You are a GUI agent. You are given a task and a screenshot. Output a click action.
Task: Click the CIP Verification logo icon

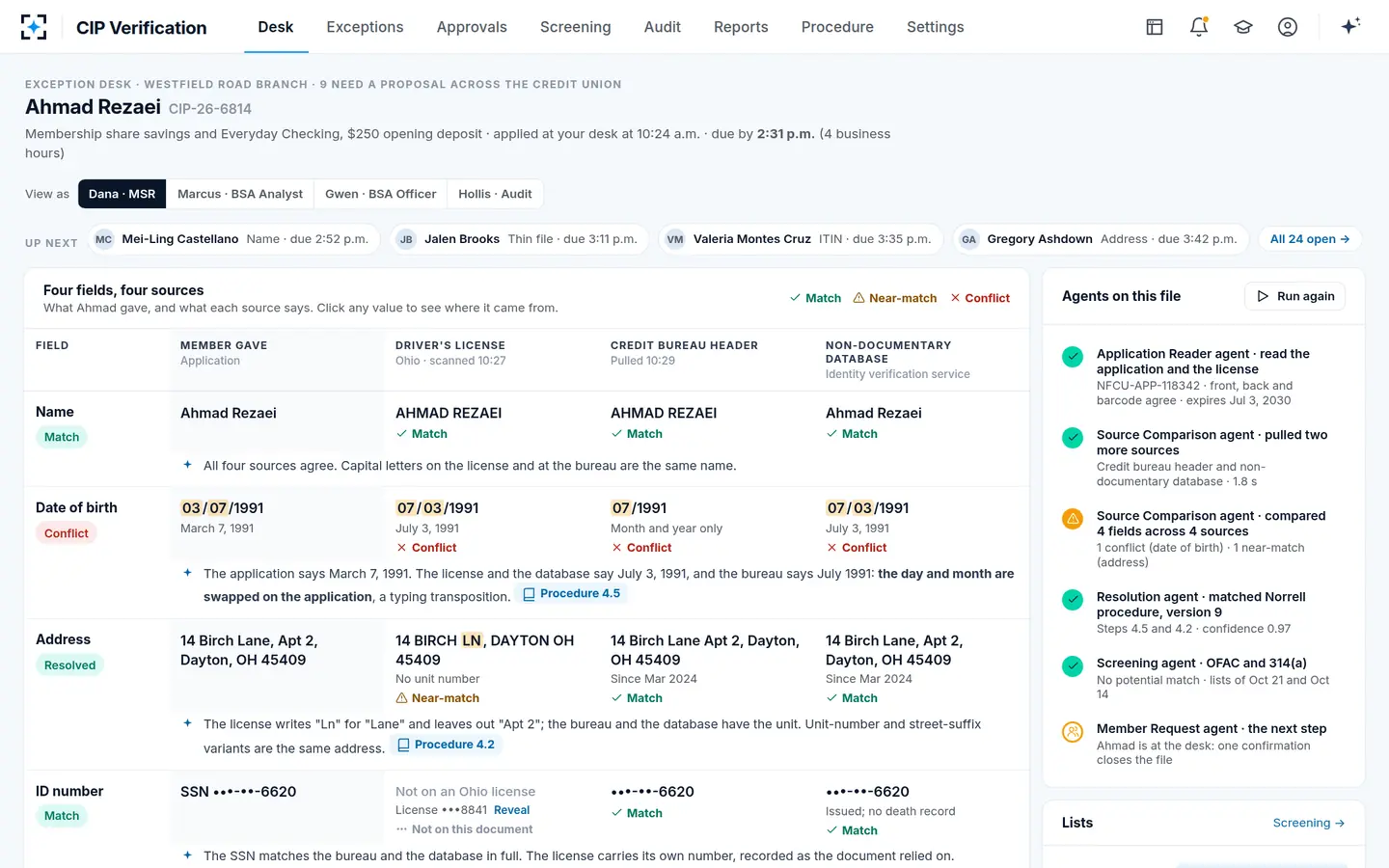[x=34, y=27]
